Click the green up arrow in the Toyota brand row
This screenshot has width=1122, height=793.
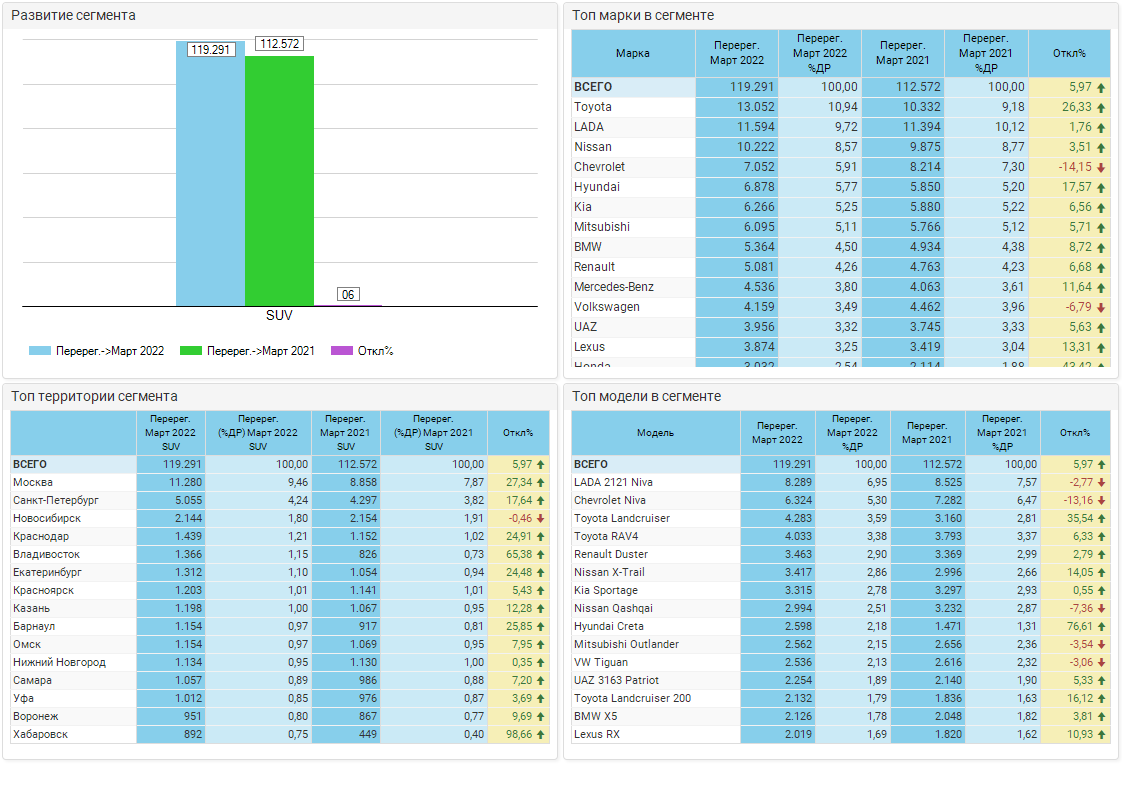(x=1101, y=108)
